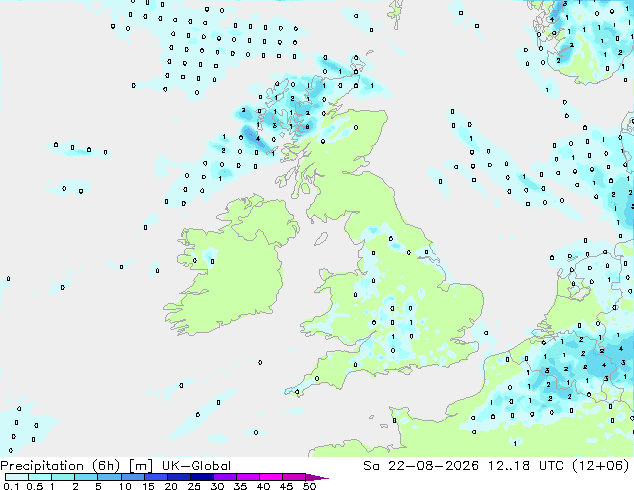Click the legend arrow tip beyond 50

(x=317, y=478)
